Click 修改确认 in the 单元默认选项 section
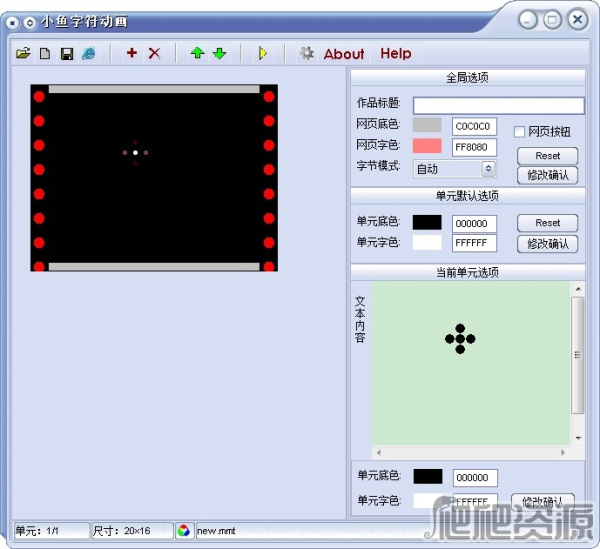This screenshot has height=549, width=600. (x=547, y=244)
